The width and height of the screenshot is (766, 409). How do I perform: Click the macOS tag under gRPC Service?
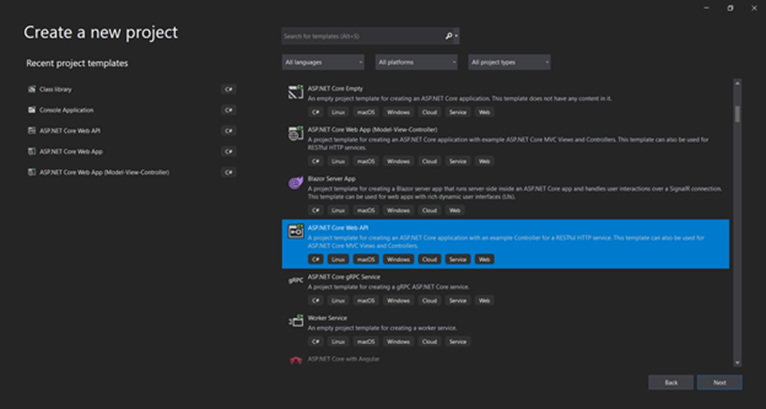[x=366, y=301]
